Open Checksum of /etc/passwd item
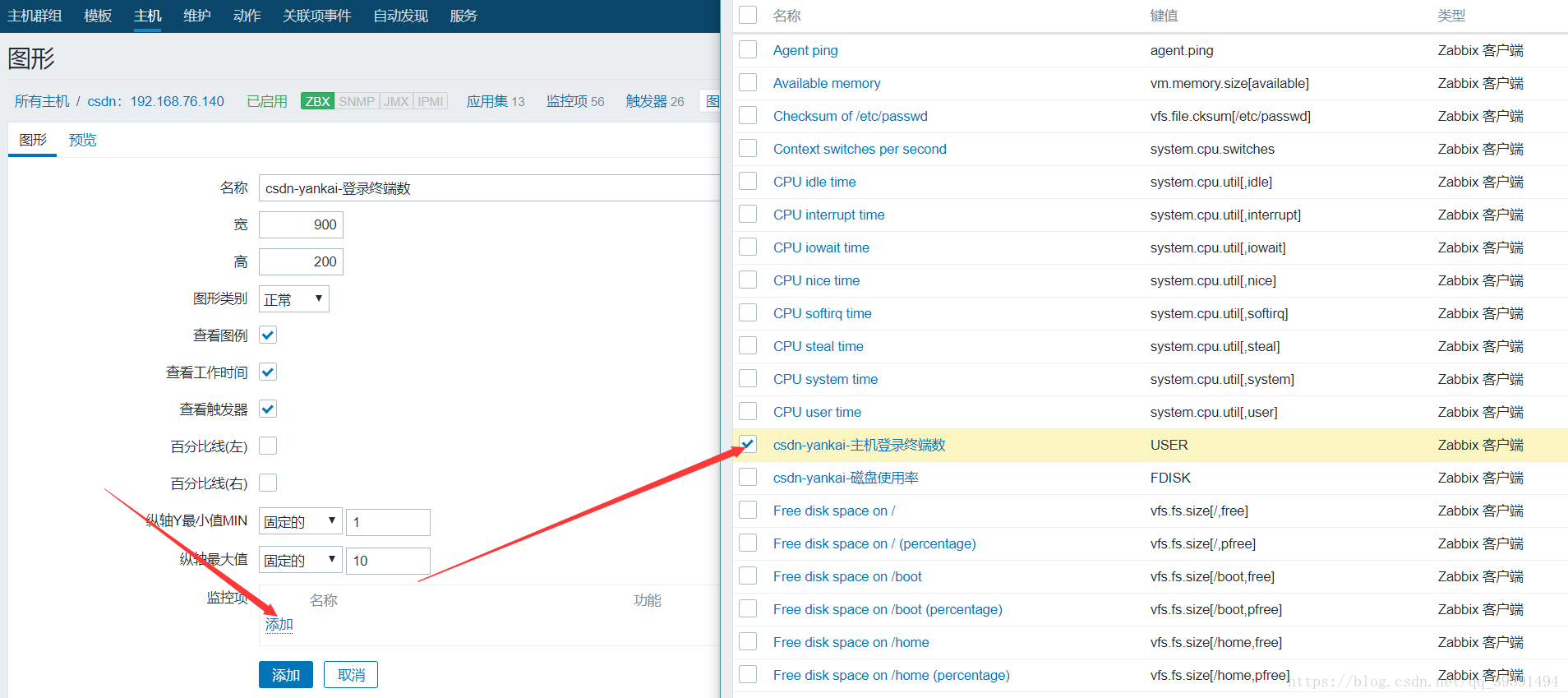 tap(851, 116)
